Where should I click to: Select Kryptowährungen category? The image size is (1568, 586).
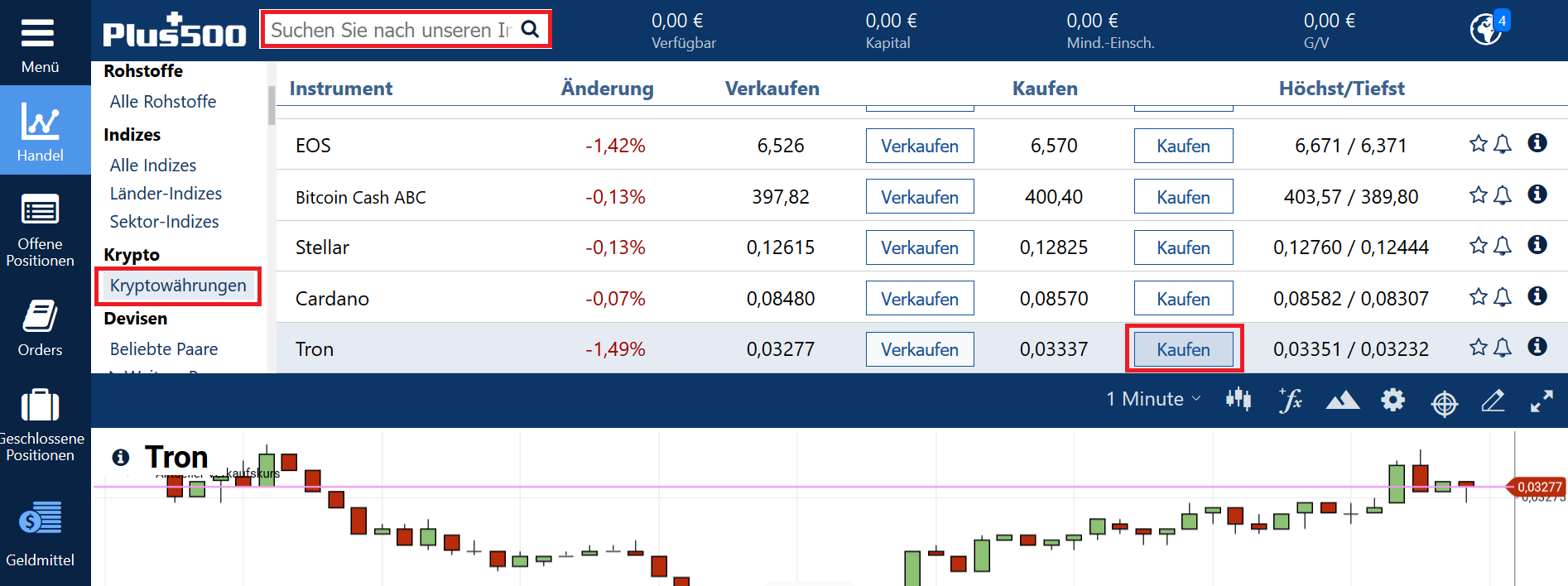click(178, 286)
